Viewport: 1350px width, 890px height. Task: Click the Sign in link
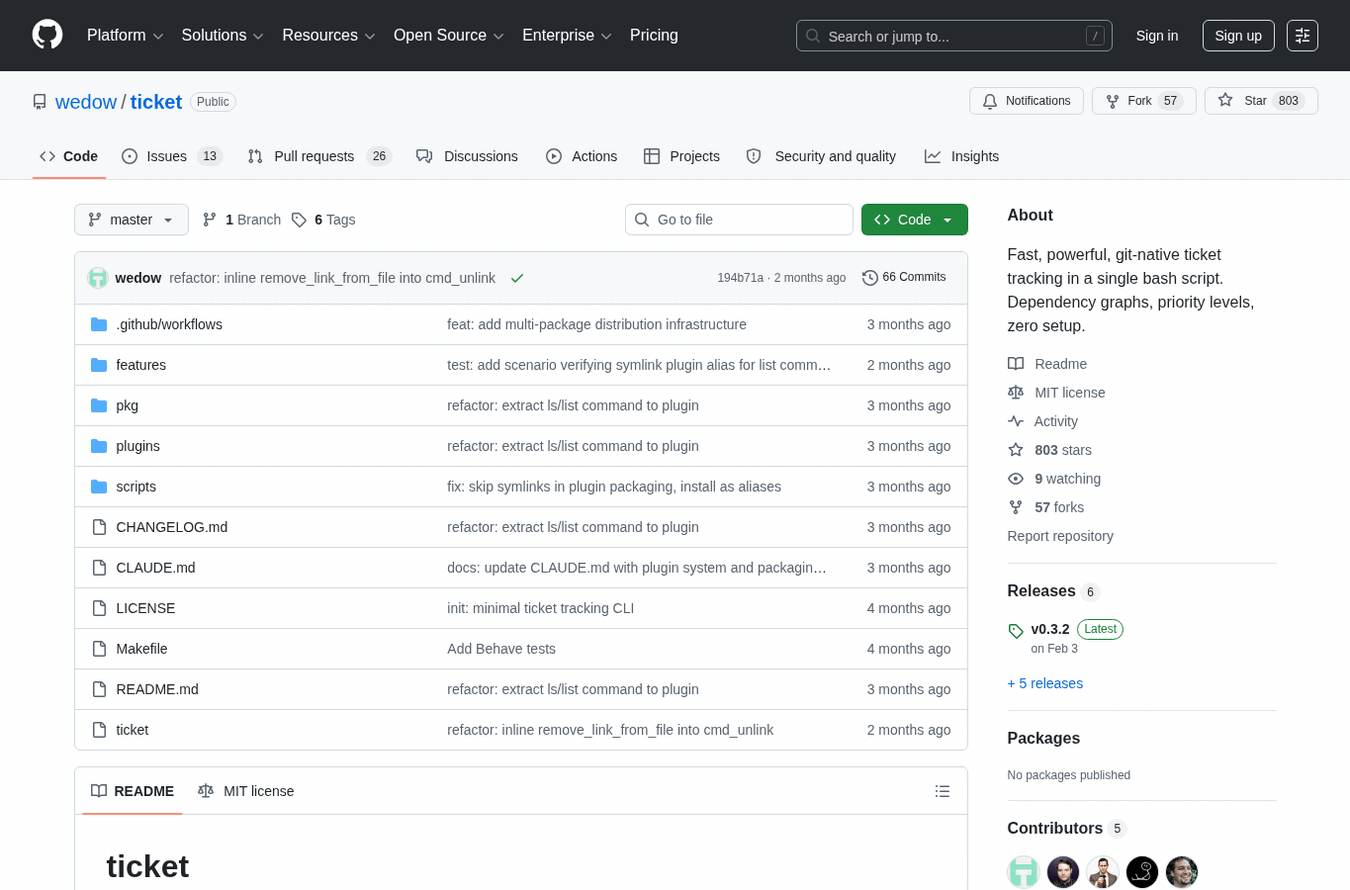pos(1157,36)
